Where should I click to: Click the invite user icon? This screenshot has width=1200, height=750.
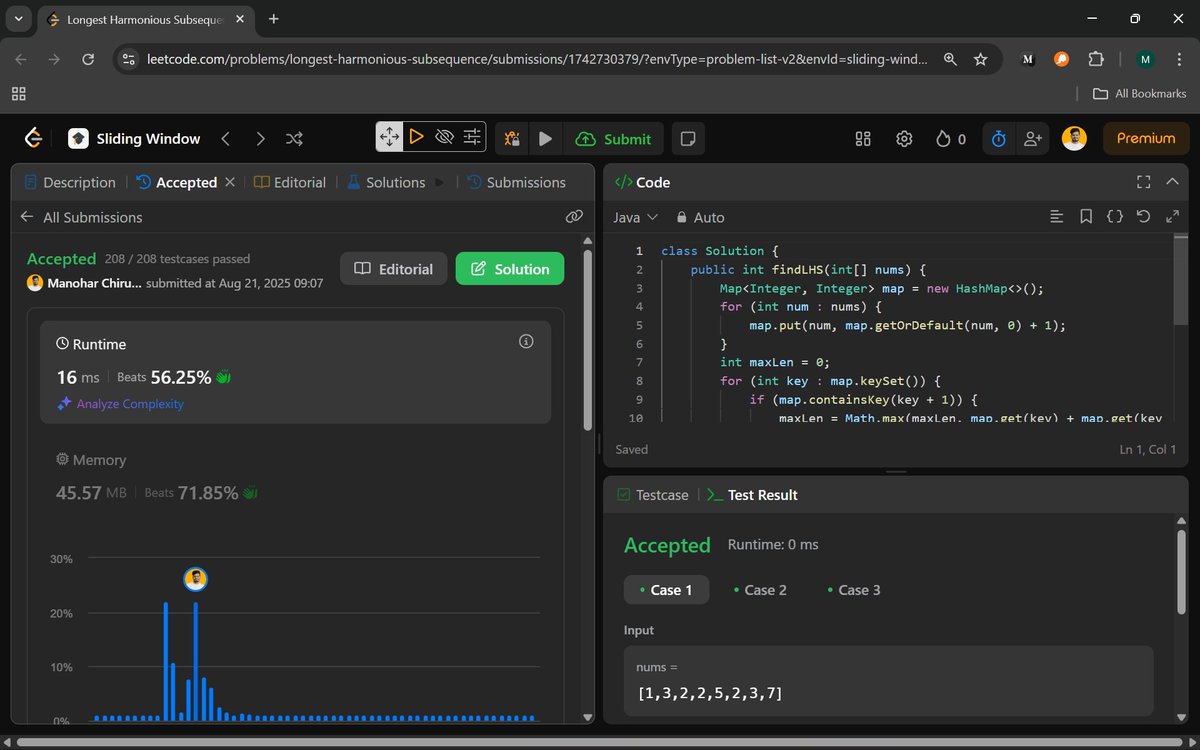(x=1033, y=139)
